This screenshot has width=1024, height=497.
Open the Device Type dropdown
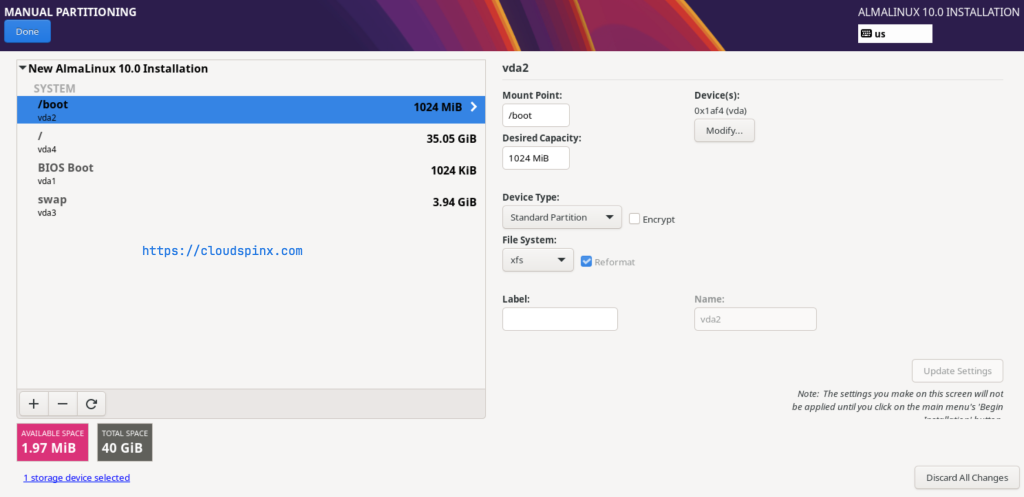[x=562, y=217]
